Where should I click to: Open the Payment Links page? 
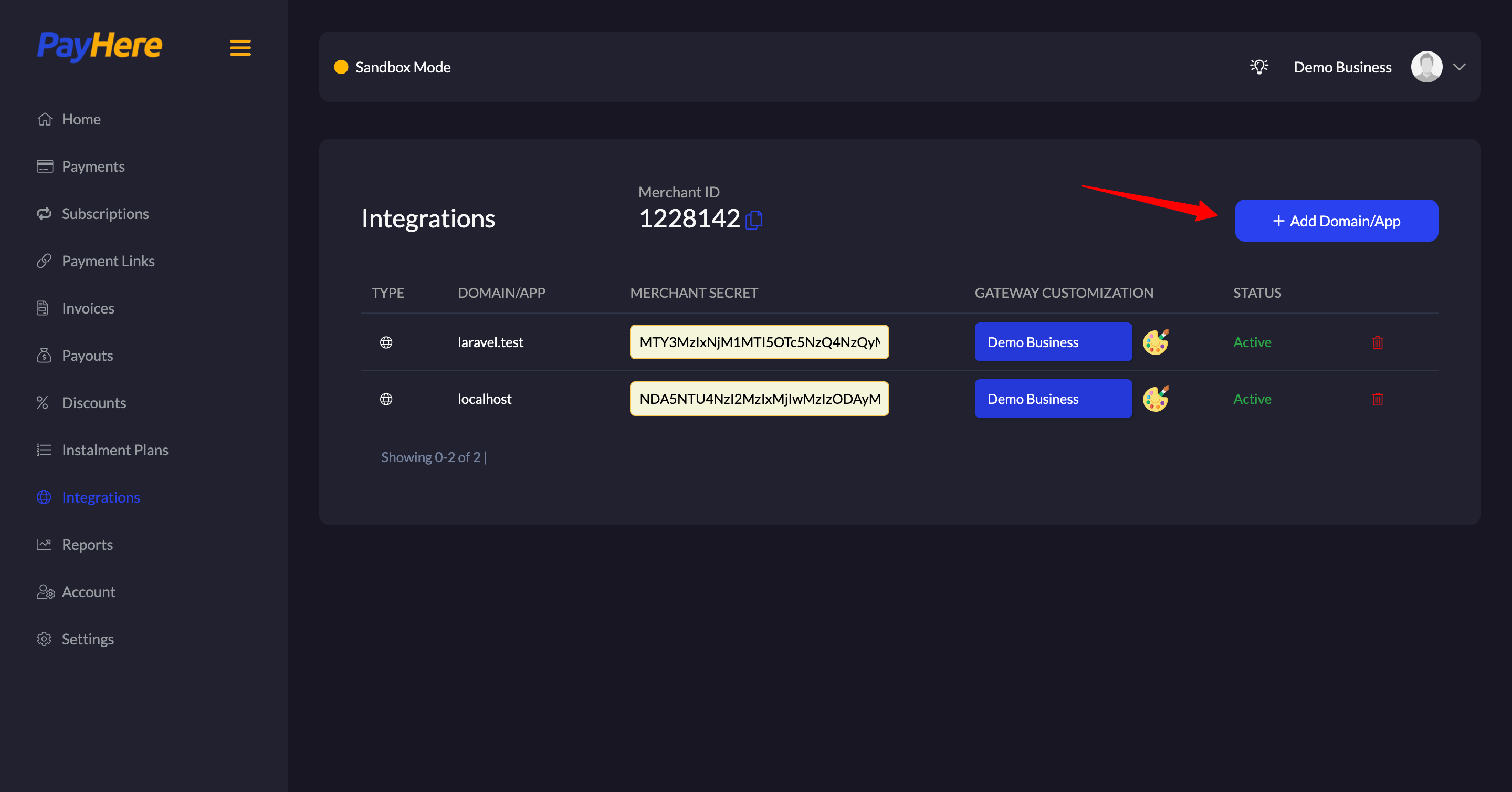coord(108,260)
